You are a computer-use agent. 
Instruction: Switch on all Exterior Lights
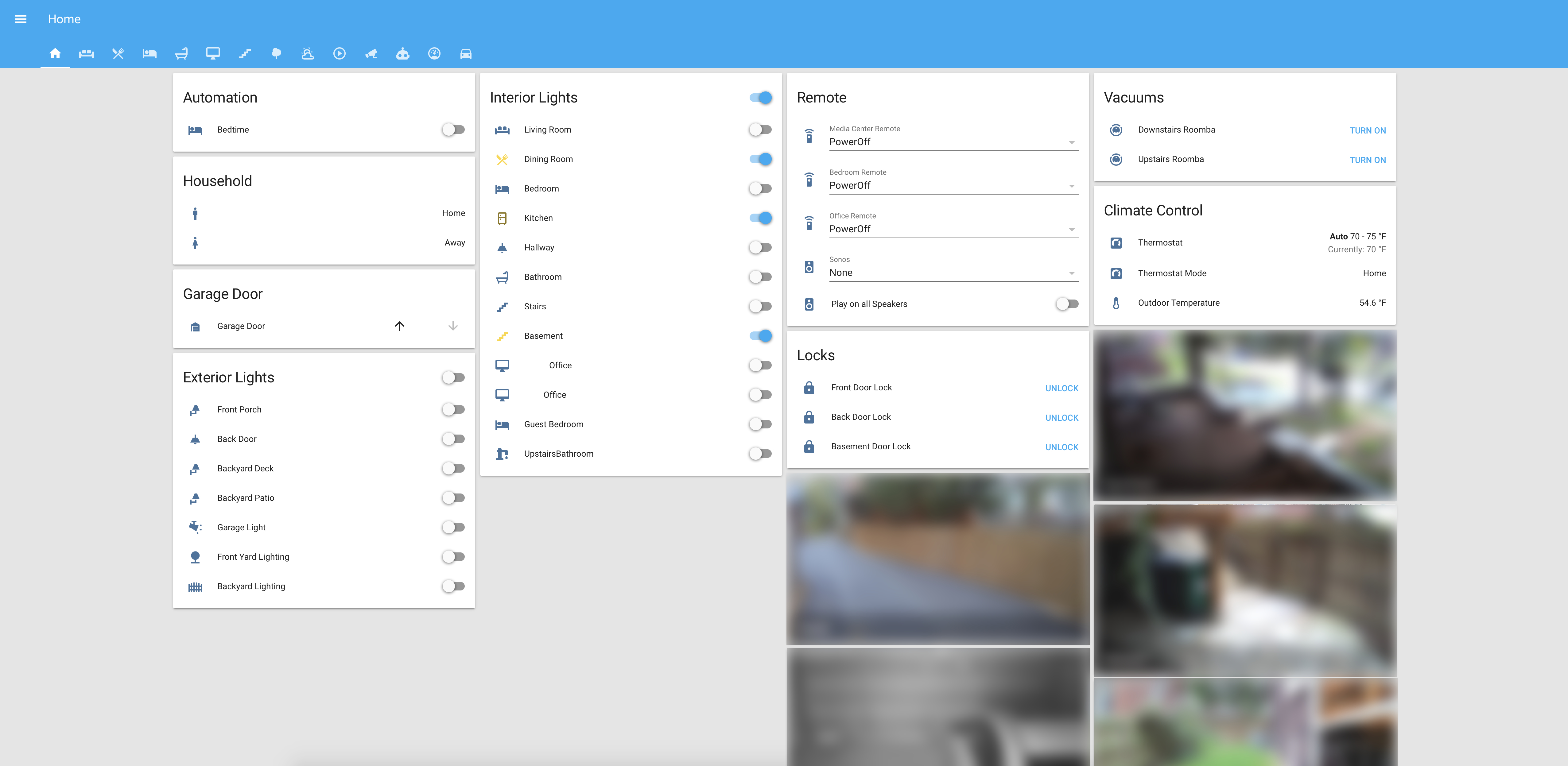[x=453, y=377]
